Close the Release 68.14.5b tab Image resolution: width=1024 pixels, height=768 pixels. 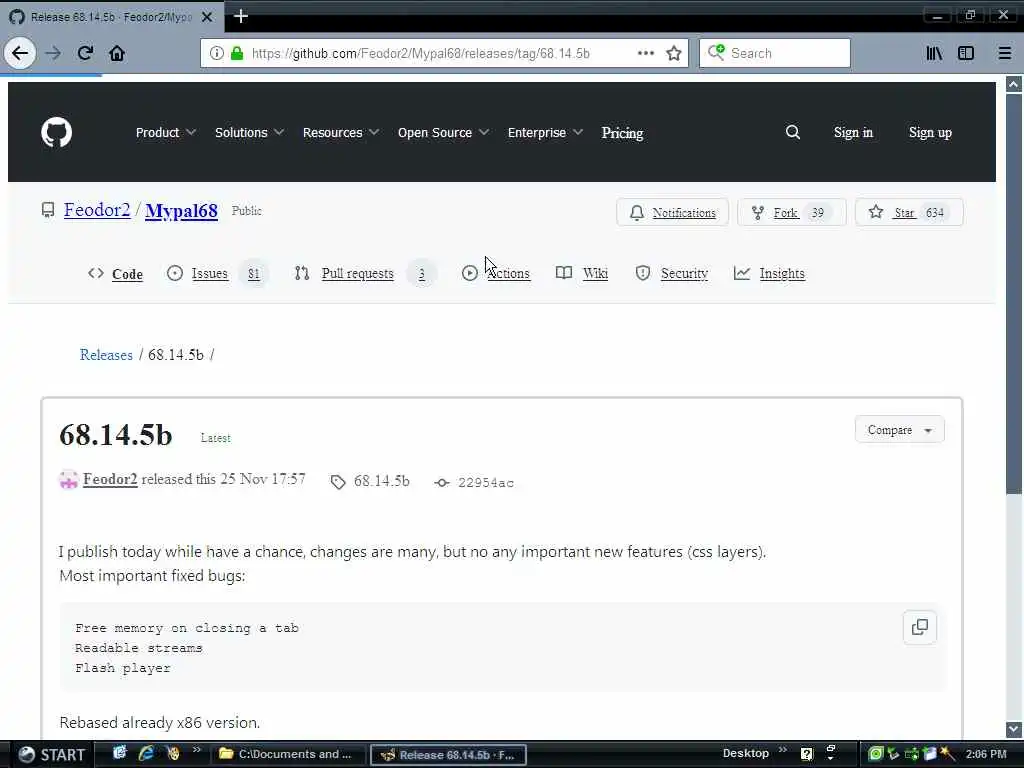click(x=207, y=17)
